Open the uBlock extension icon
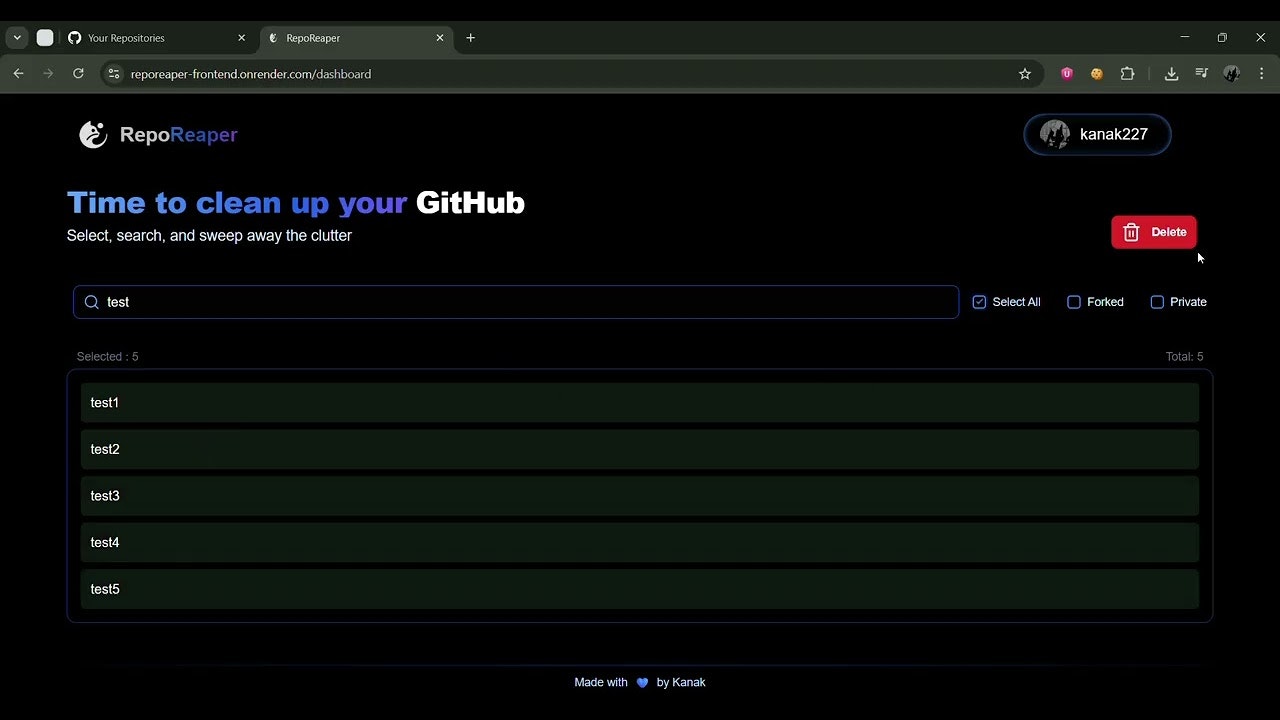 1067,74
